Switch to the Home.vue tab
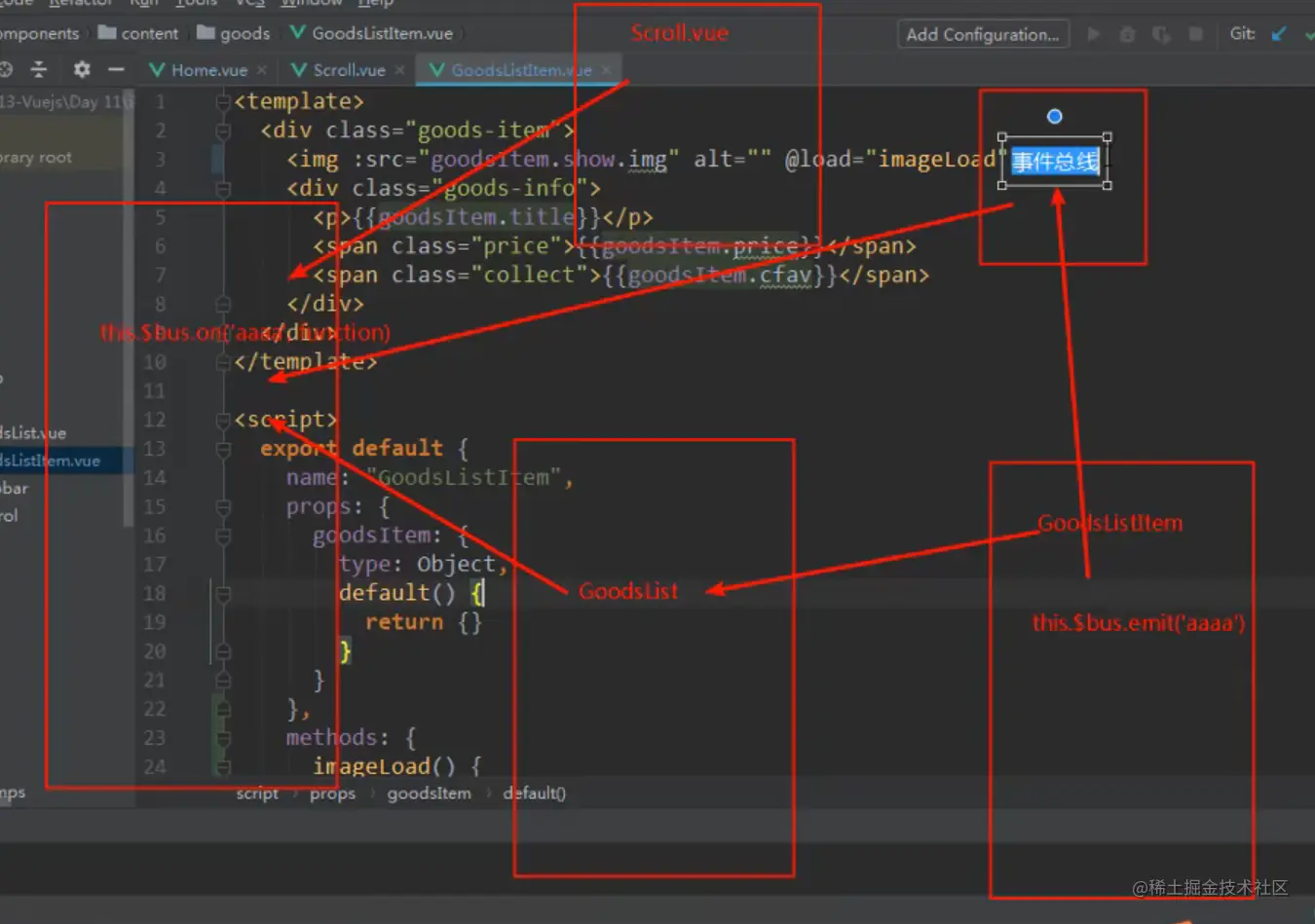The width and height of the screenshot is (1315, 924). [208, 70]
